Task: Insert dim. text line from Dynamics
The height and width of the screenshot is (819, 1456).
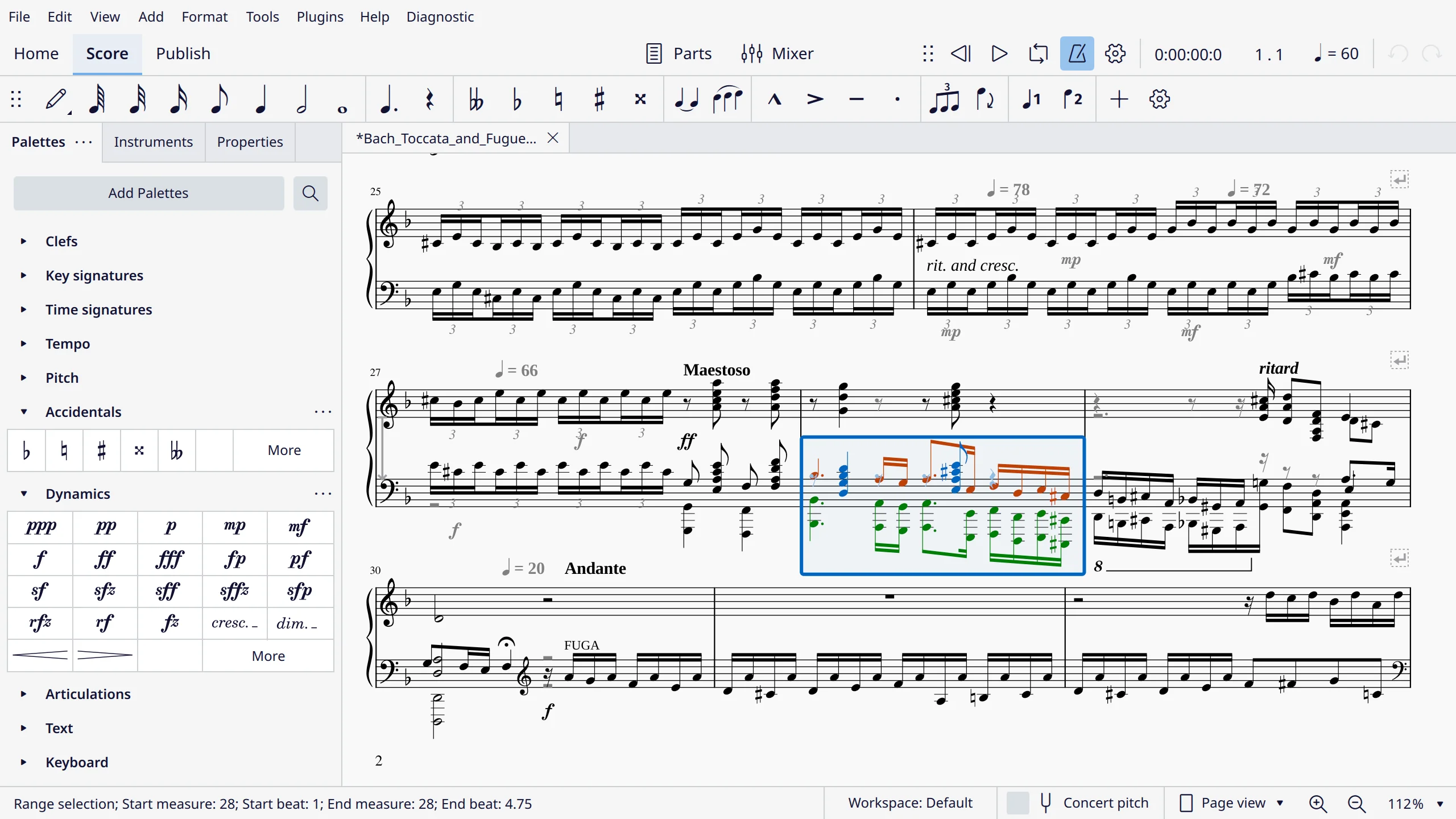Action: (299, 623)
